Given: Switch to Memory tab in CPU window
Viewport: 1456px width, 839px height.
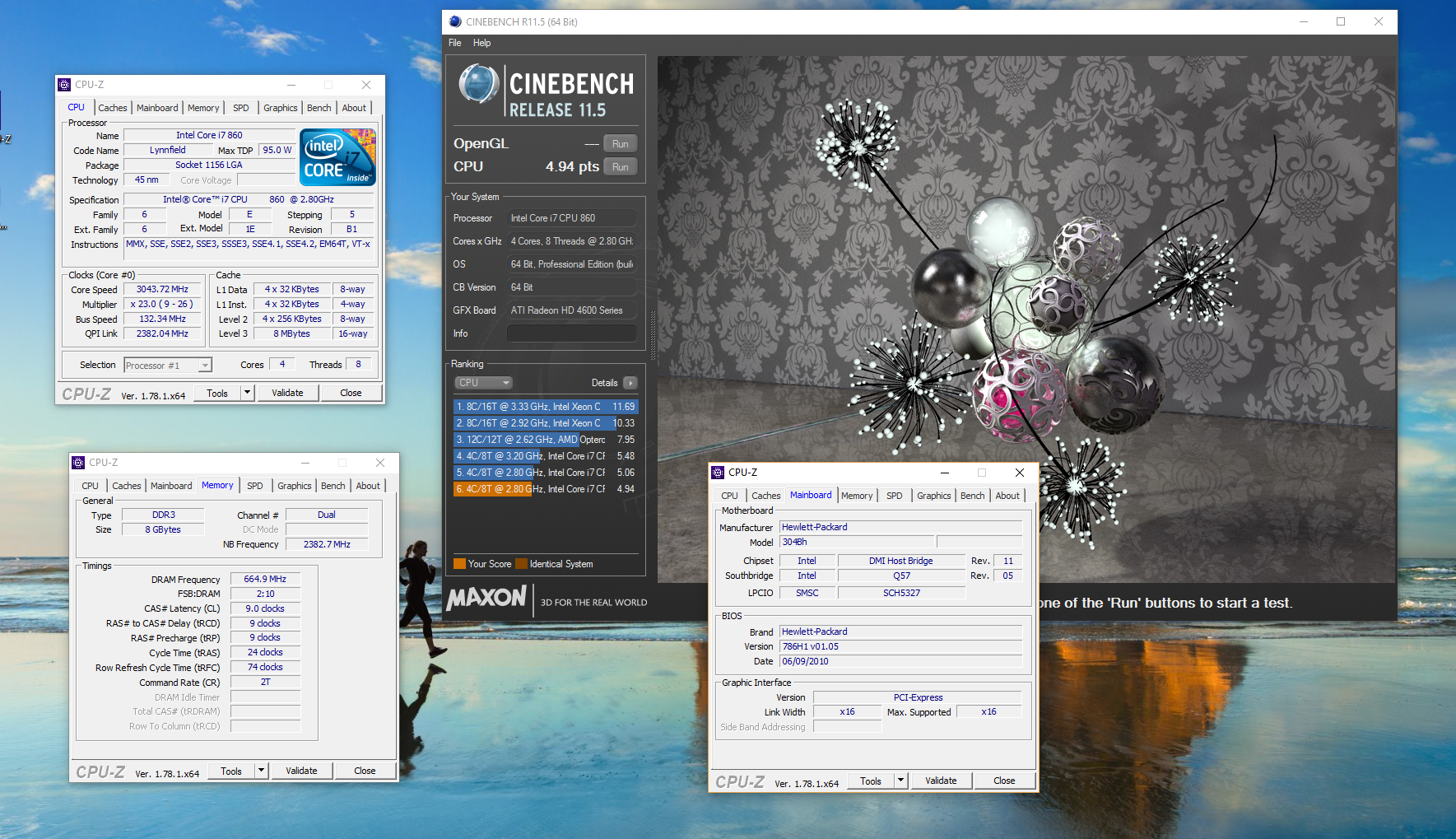Looking at the screenshot, I should [203, 108].
